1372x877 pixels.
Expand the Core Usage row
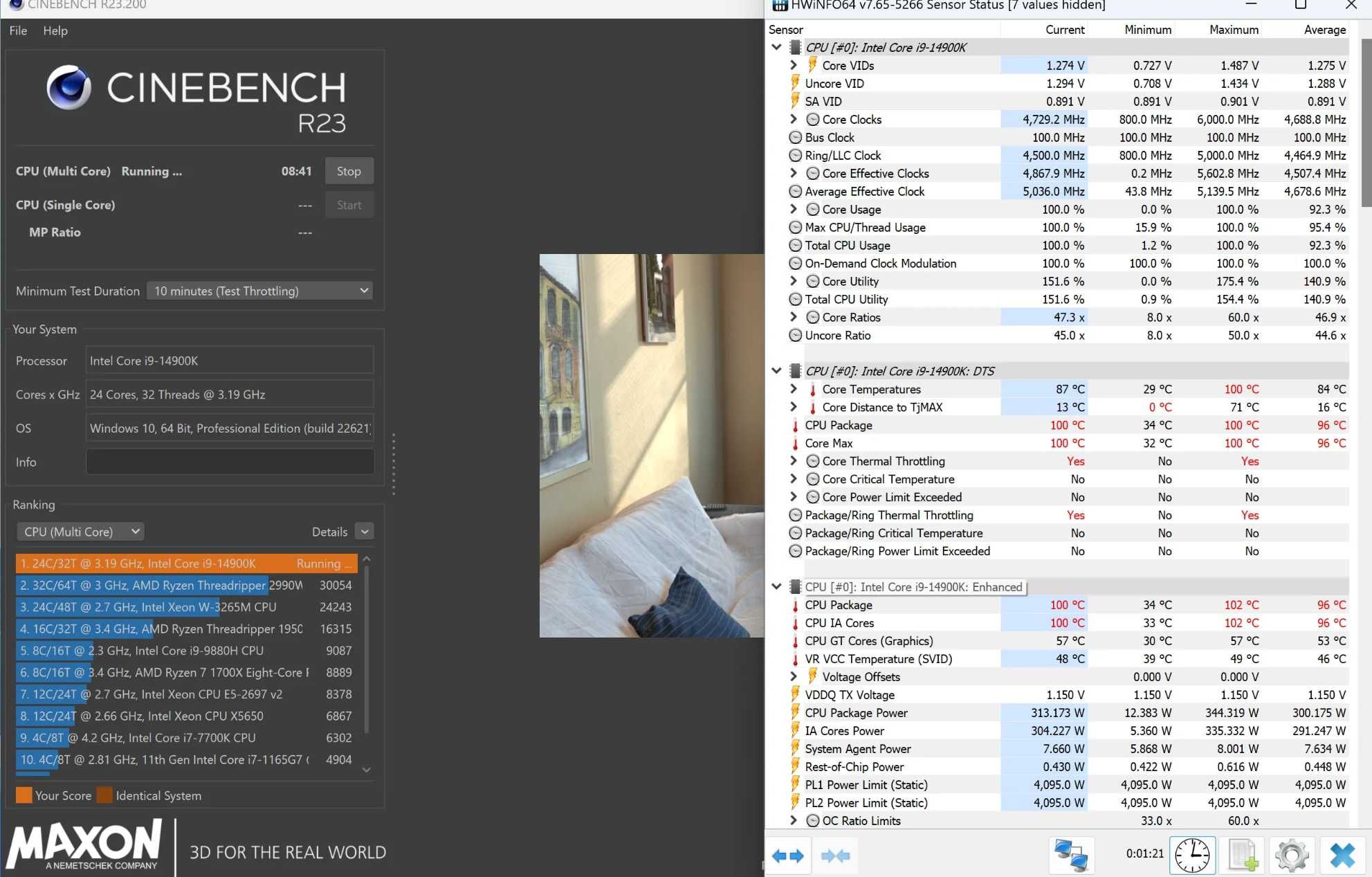tap(794, 209)
